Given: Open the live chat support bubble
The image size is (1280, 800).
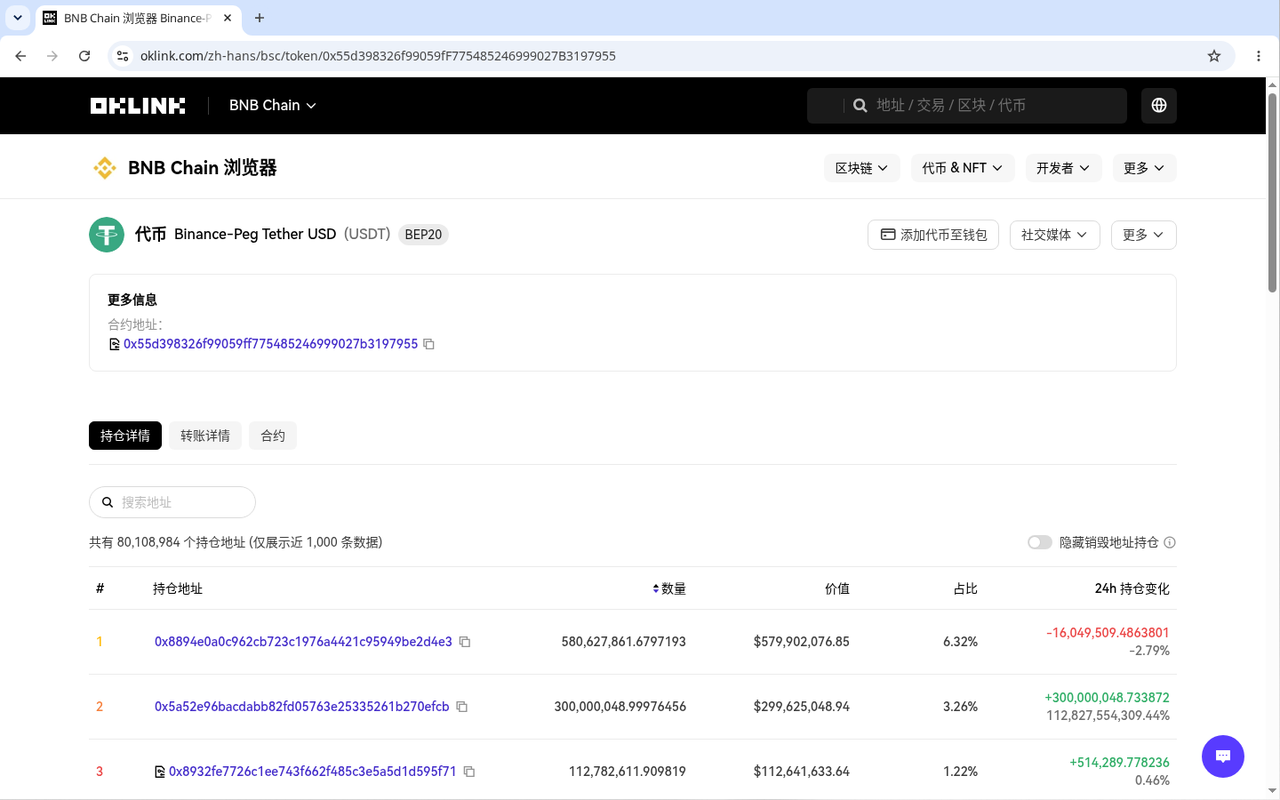Looking at the screenshot, I should (1223, 756).
